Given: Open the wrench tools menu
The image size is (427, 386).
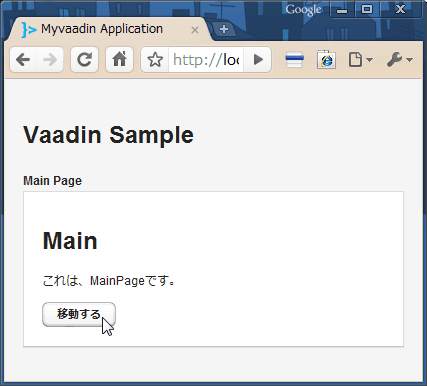Looking at the screenshot, I should [x=400, y=60].
